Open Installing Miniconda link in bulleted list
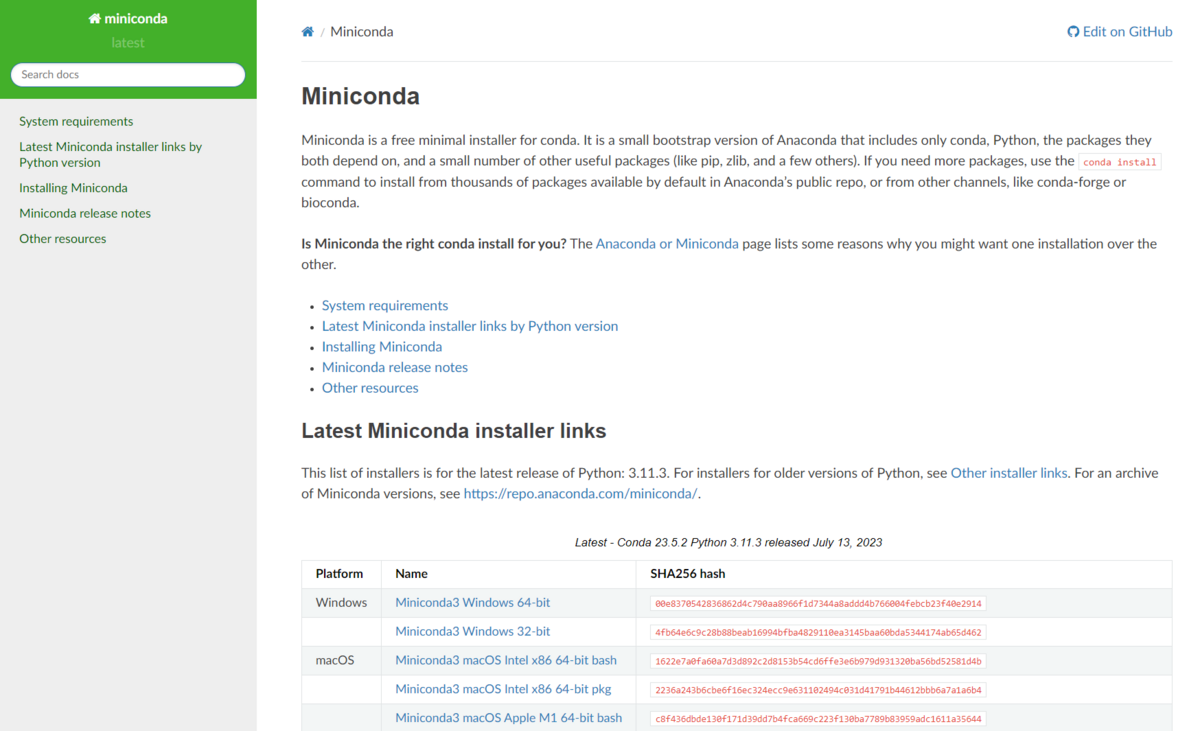The image size is (1200, 731). (382, 347)
